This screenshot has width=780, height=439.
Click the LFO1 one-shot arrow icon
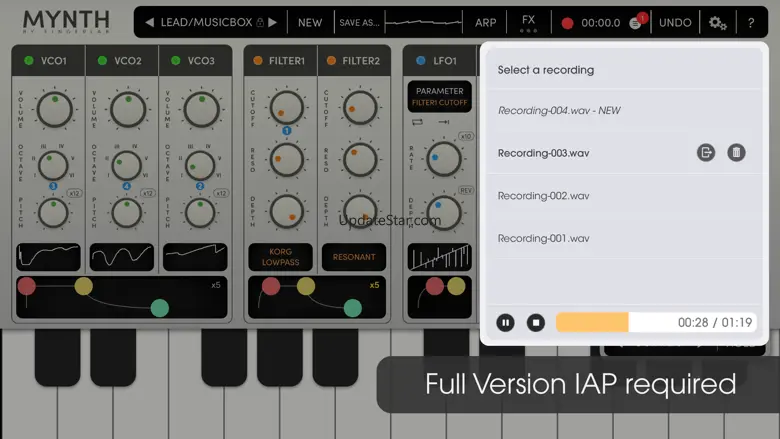point(444,122)
